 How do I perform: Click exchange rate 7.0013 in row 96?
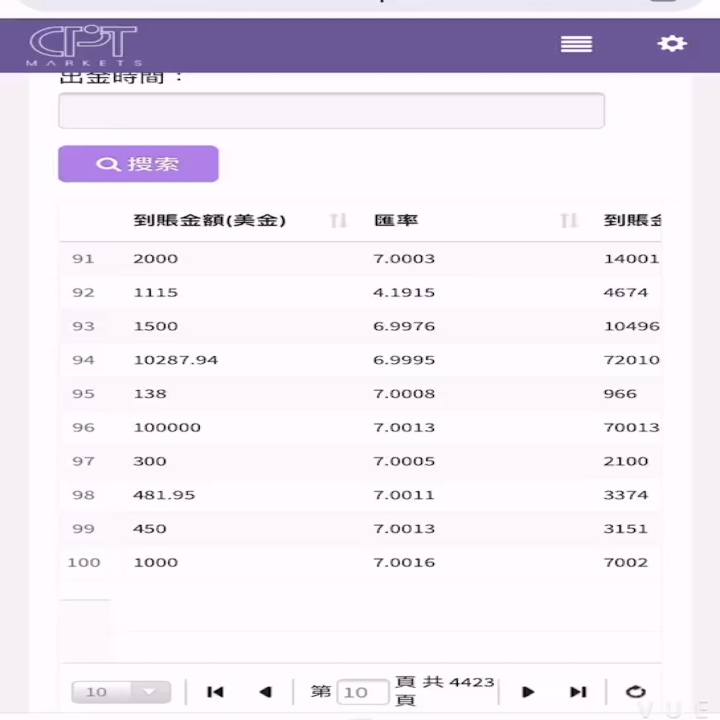click(x=404, y=428)
